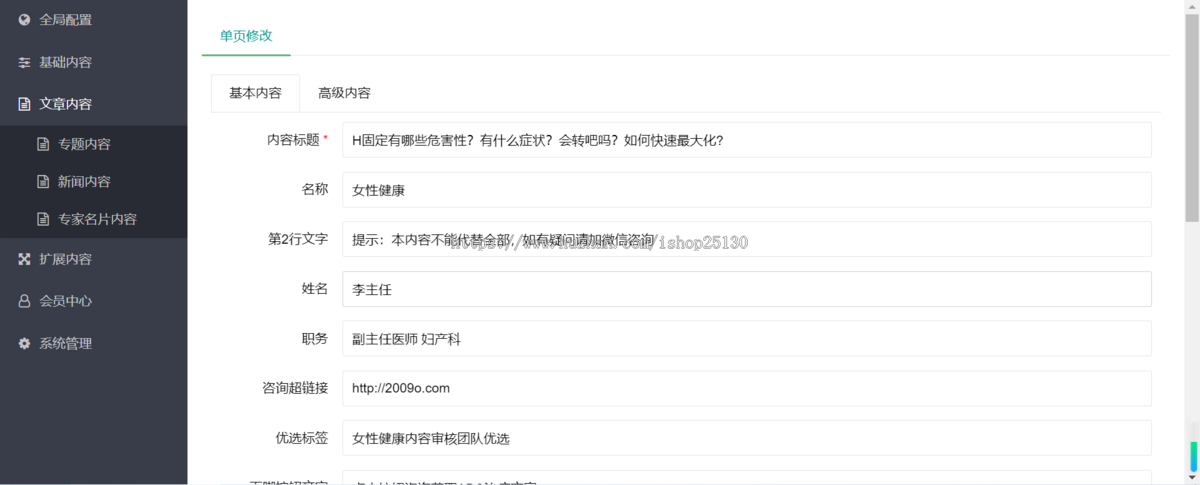The height and width of the screenshot is (485, 1200).
Task: Click the 优选标签 label text
Action: coord(301,438)
